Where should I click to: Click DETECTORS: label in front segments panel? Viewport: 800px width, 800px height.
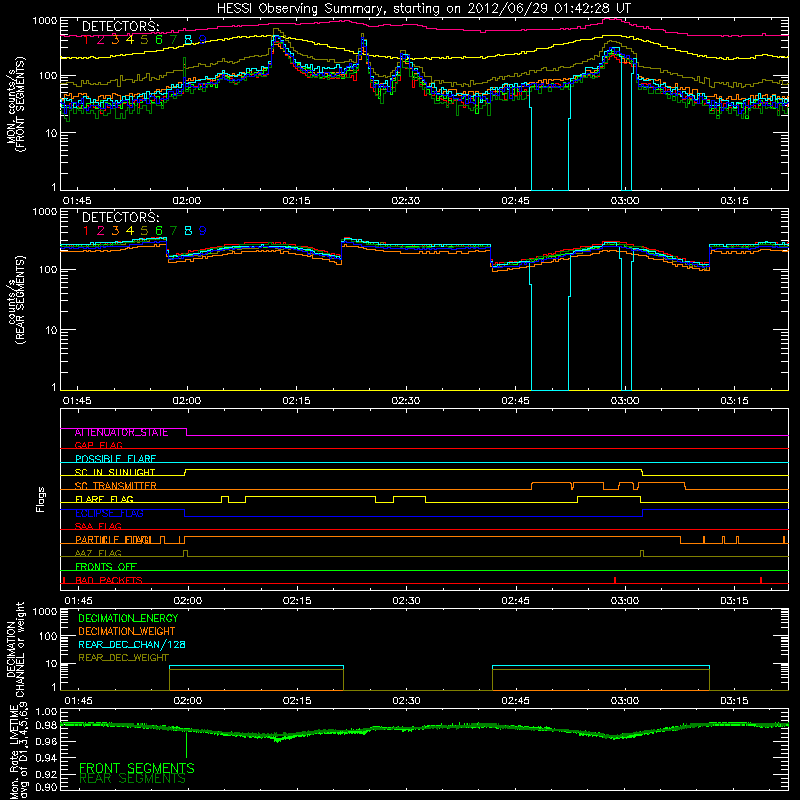[120, 26]
